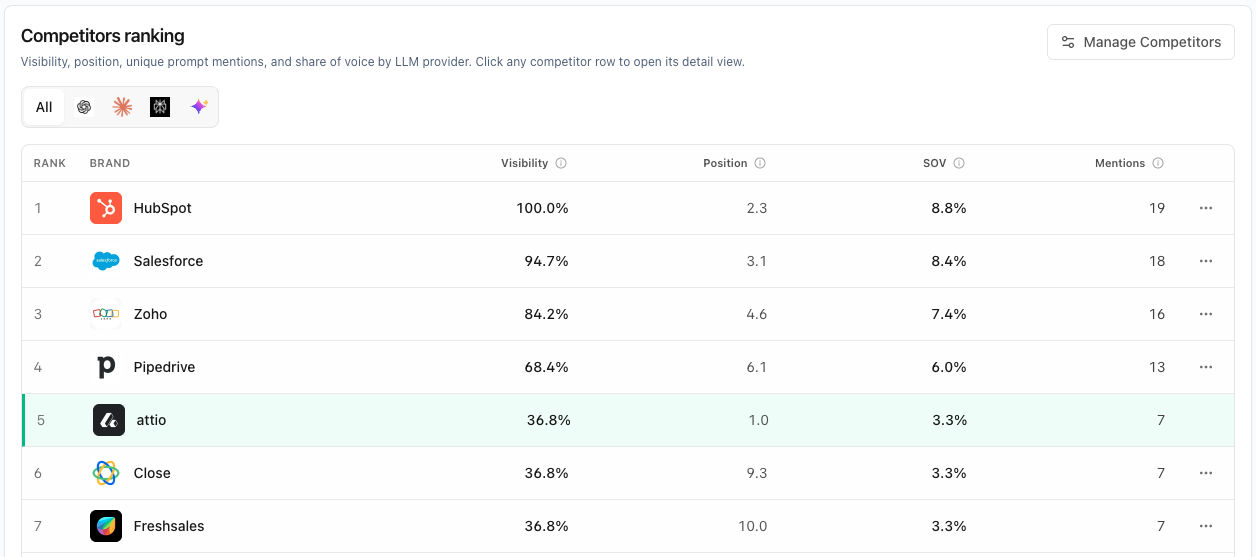Click the Freshsales brand name
The width and height of the screenshot is (1256, 557).
point(169,526)
